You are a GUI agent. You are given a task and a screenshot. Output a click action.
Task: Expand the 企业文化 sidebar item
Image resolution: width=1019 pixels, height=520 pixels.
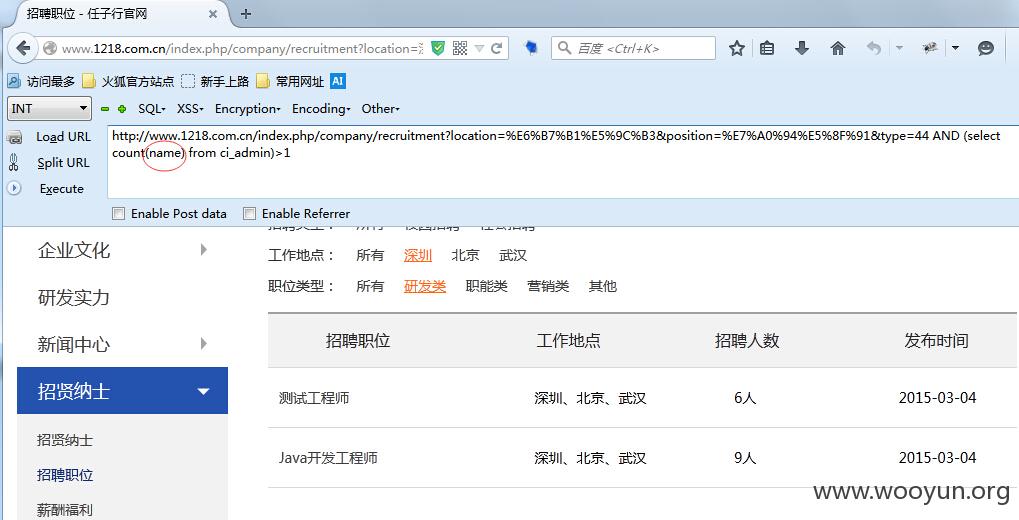coord(122,250)
